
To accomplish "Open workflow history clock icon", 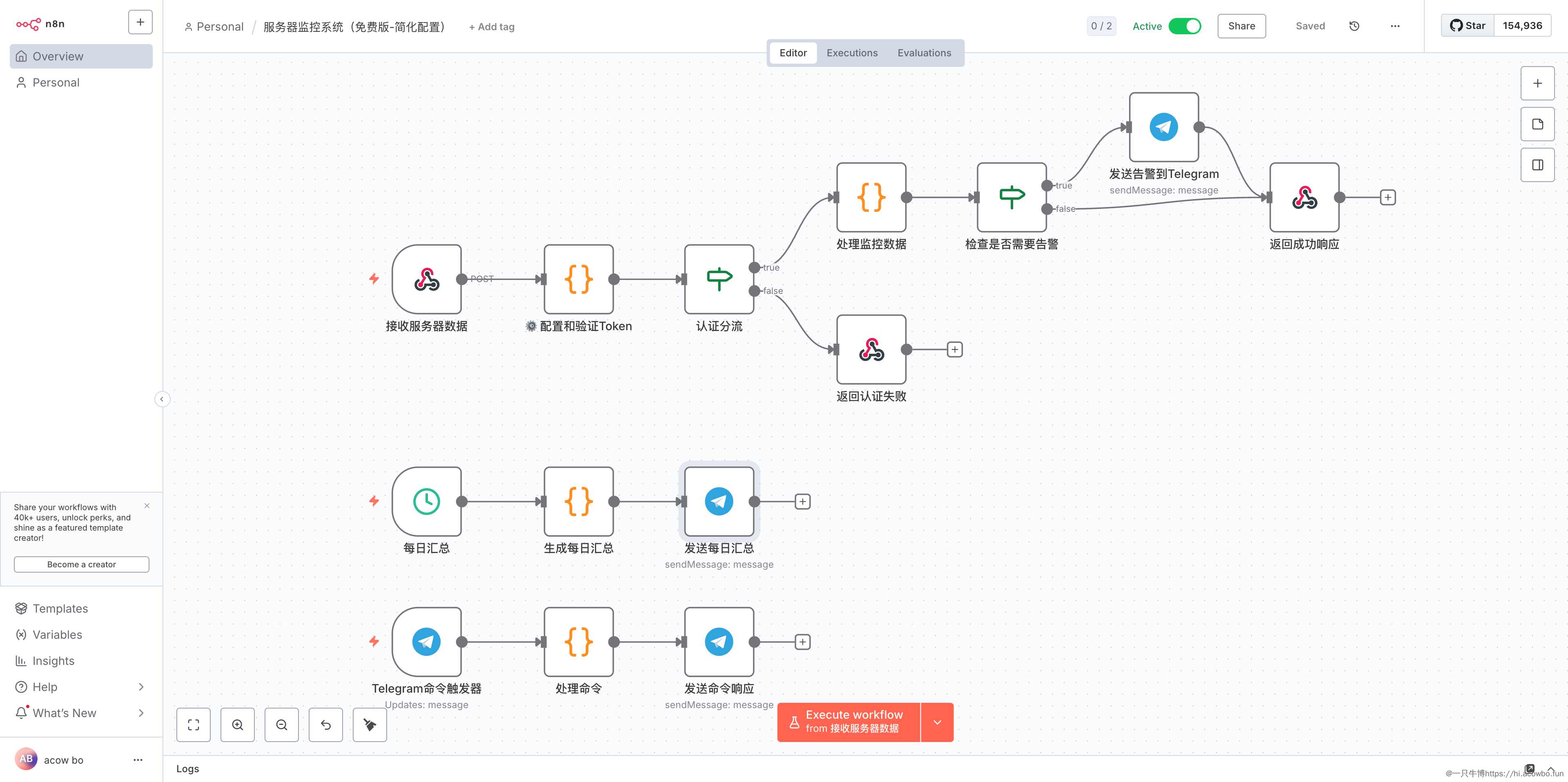I will click(1354, 26).
